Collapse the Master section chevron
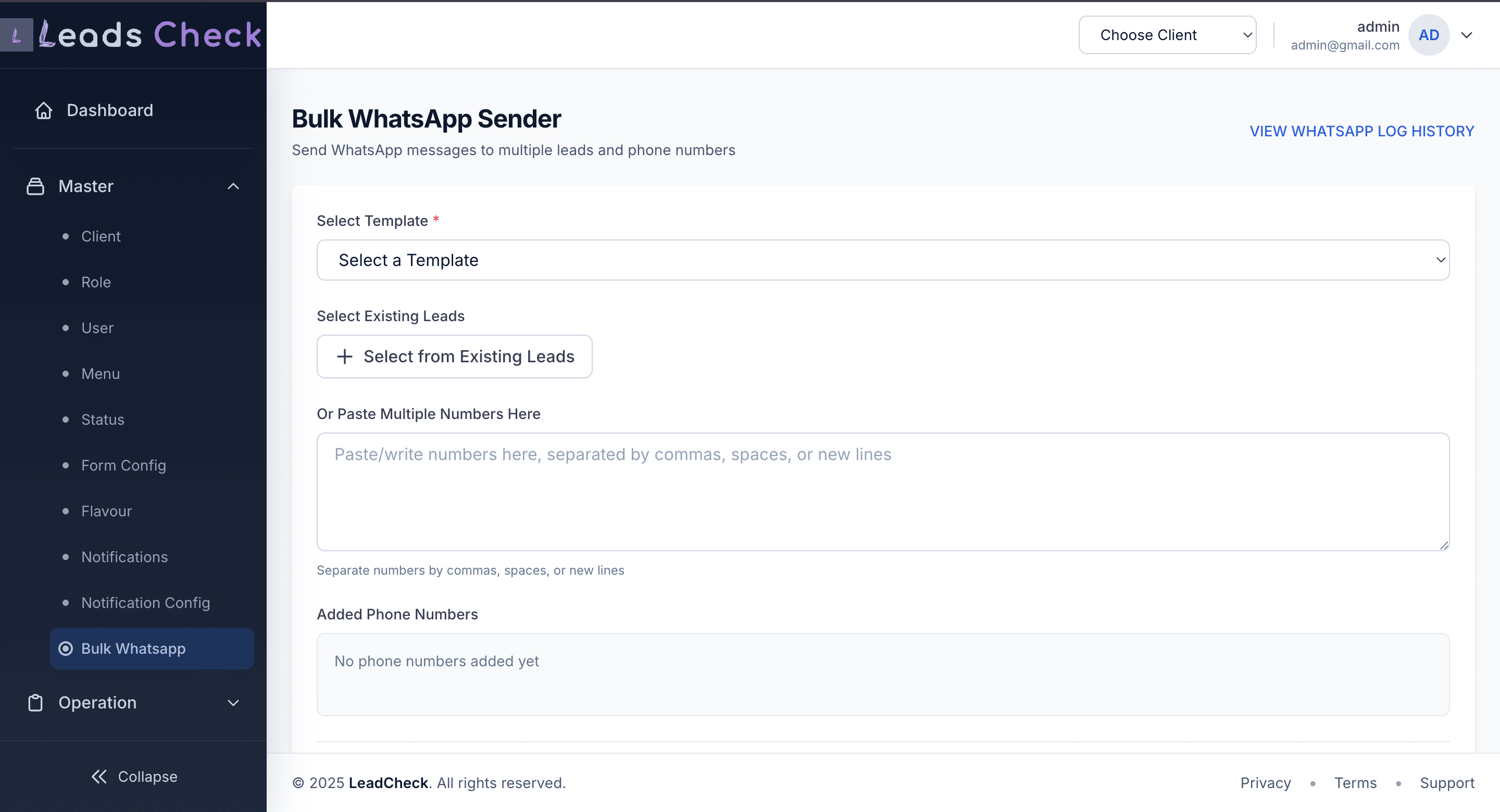The width and height of the screenshot is (1500, 812). 233,186
